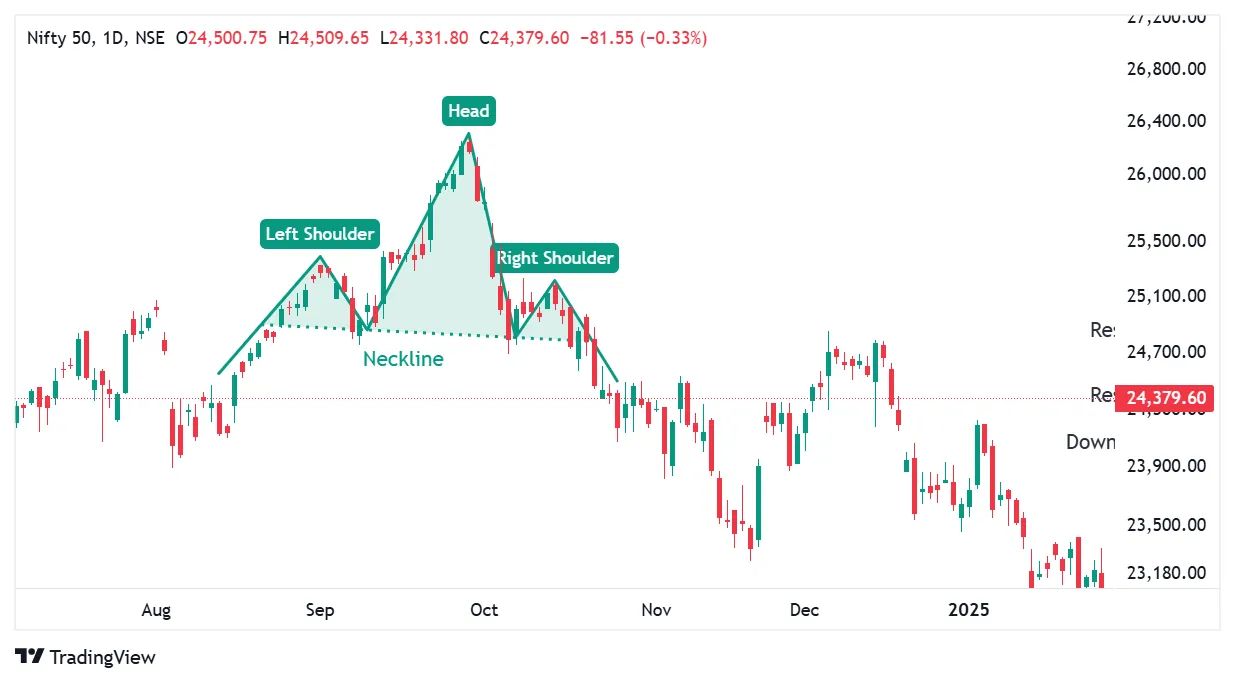Image resolution: width=1235 pixels, height=683 pixels.
Task: Click the Nifty 50 symbol title
Action: pyautogui.click(x=60, y=38)
